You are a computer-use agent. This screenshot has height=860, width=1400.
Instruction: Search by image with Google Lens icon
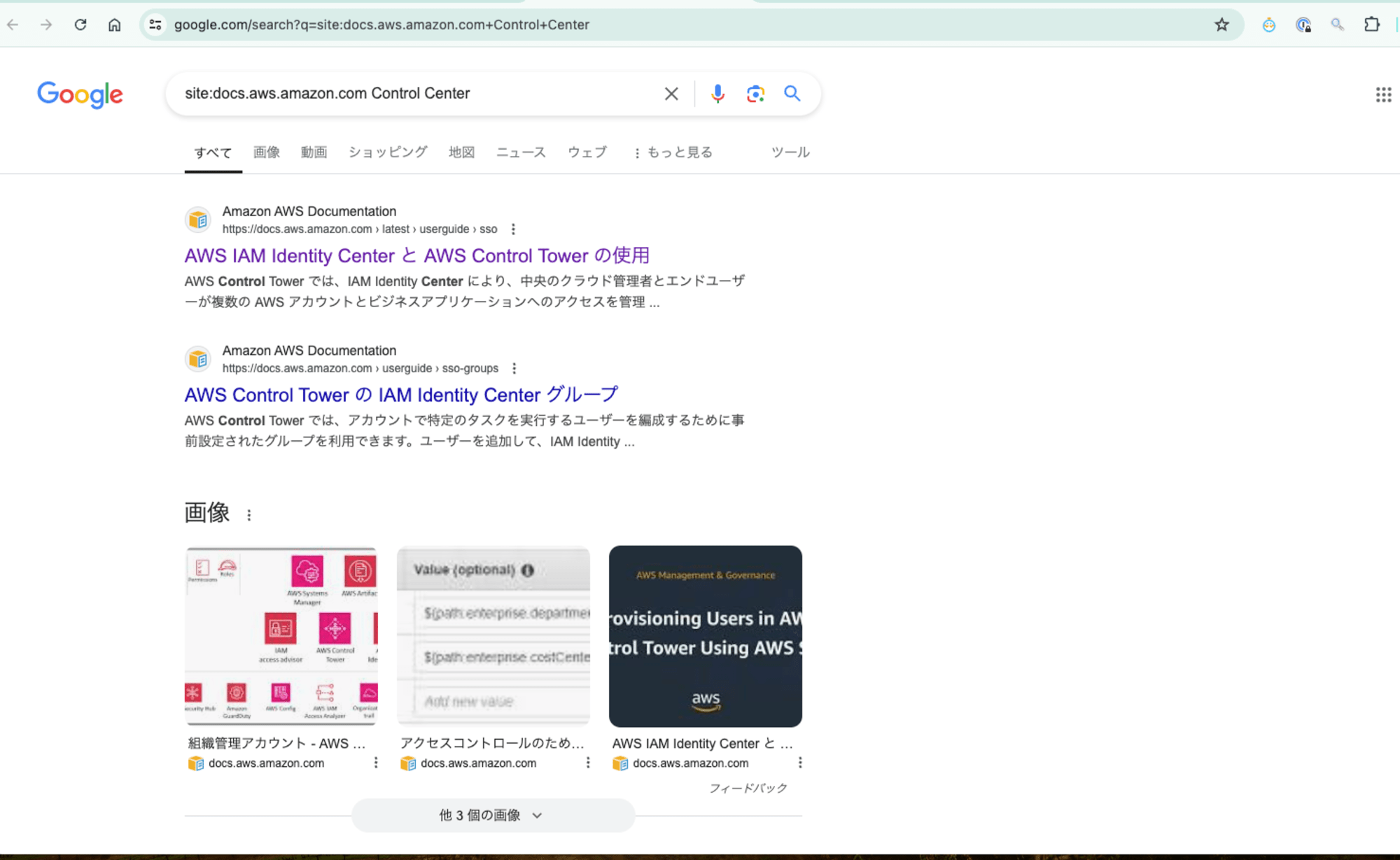pyautogui.click(x=755, y=94)
